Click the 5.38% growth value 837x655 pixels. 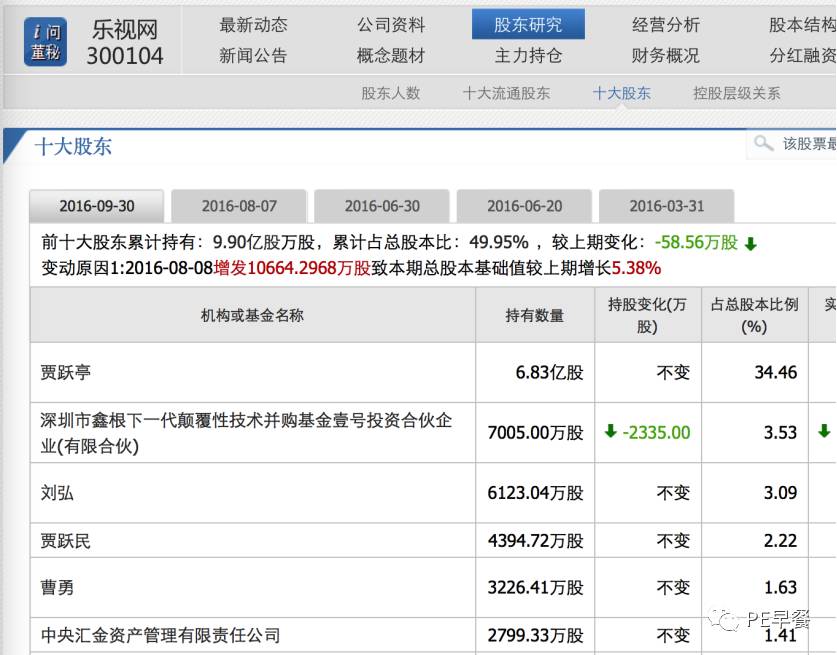tap(636, 268)
